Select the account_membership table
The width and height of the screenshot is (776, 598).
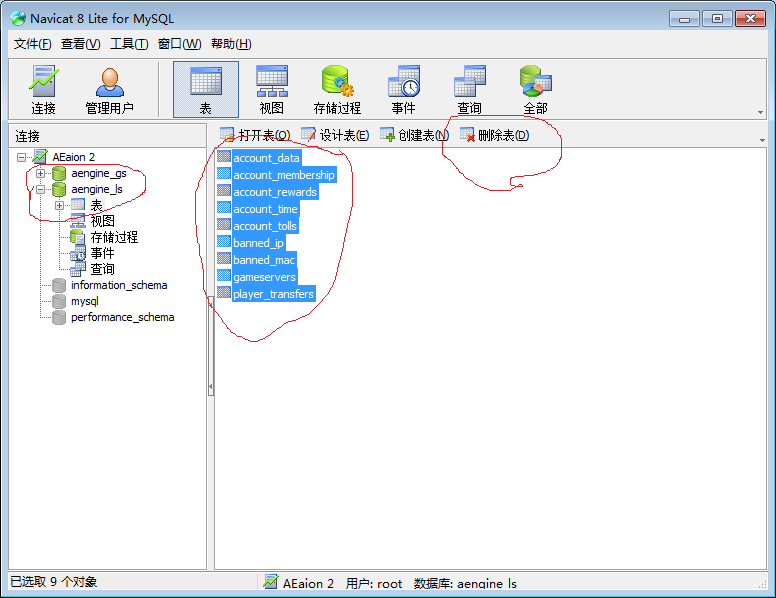pyautogui.click(x=284, y=175)
